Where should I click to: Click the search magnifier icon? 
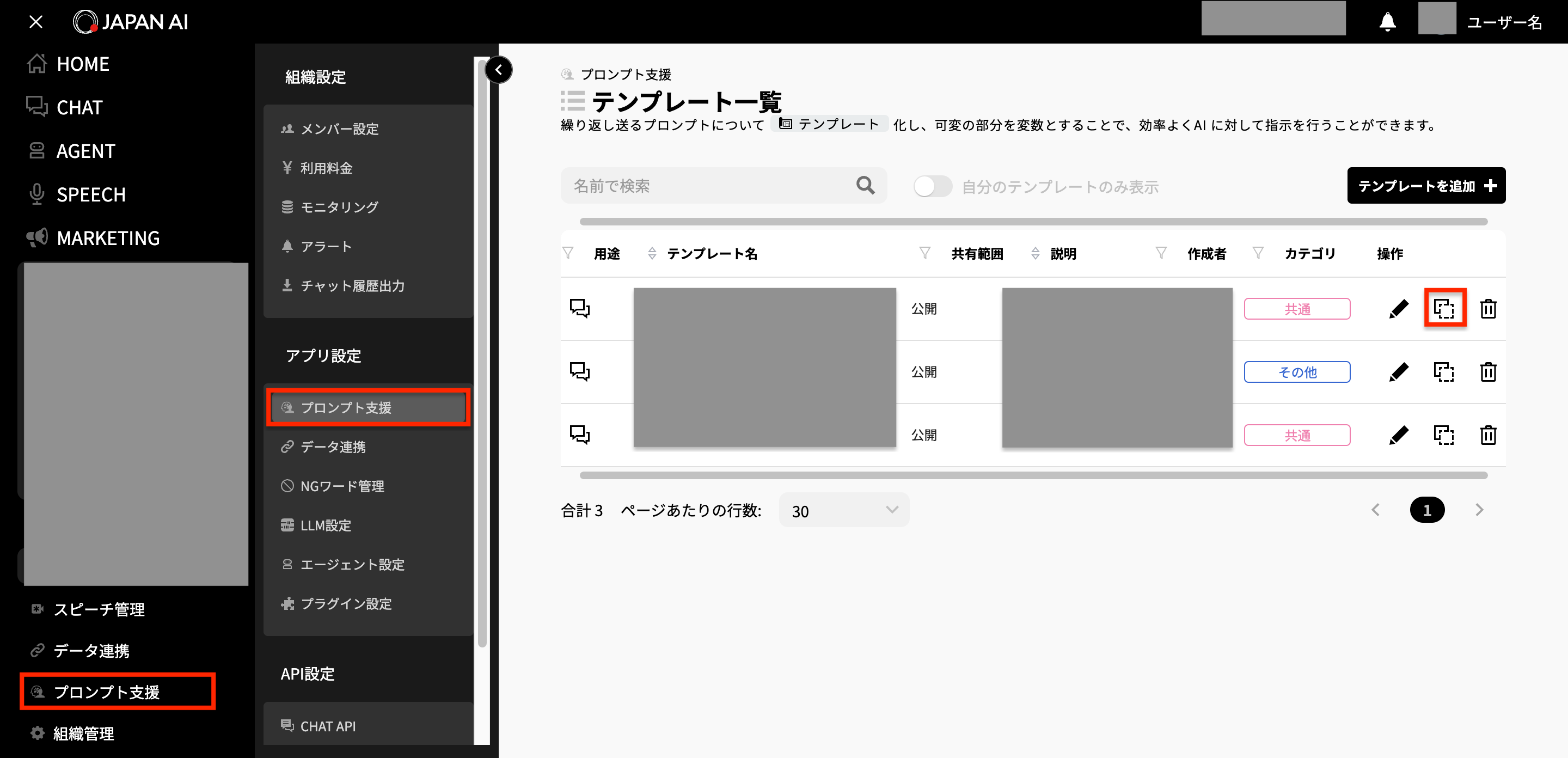tap(865, 186)
